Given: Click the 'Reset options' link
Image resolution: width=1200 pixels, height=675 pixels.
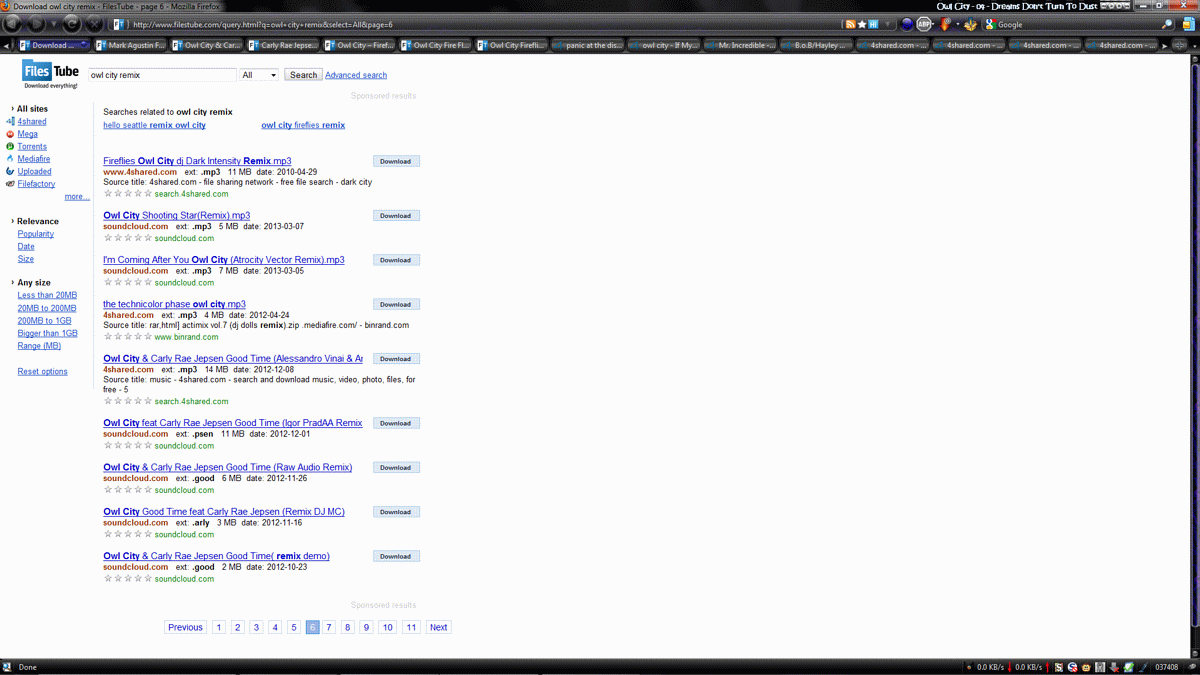Looking at the screenshot, I should [42, 371].
